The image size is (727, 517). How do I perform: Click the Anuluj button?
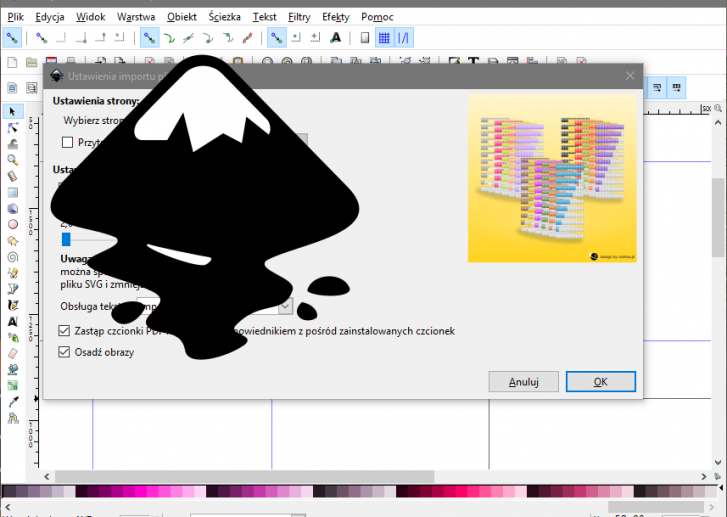tap(523, 382)
